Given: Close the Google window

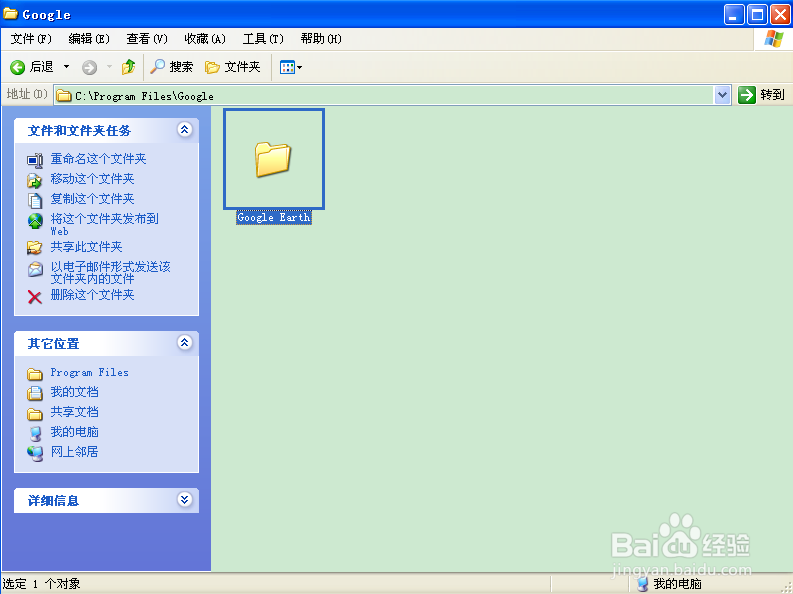Looking at the screenshot, I should (780, 14).
